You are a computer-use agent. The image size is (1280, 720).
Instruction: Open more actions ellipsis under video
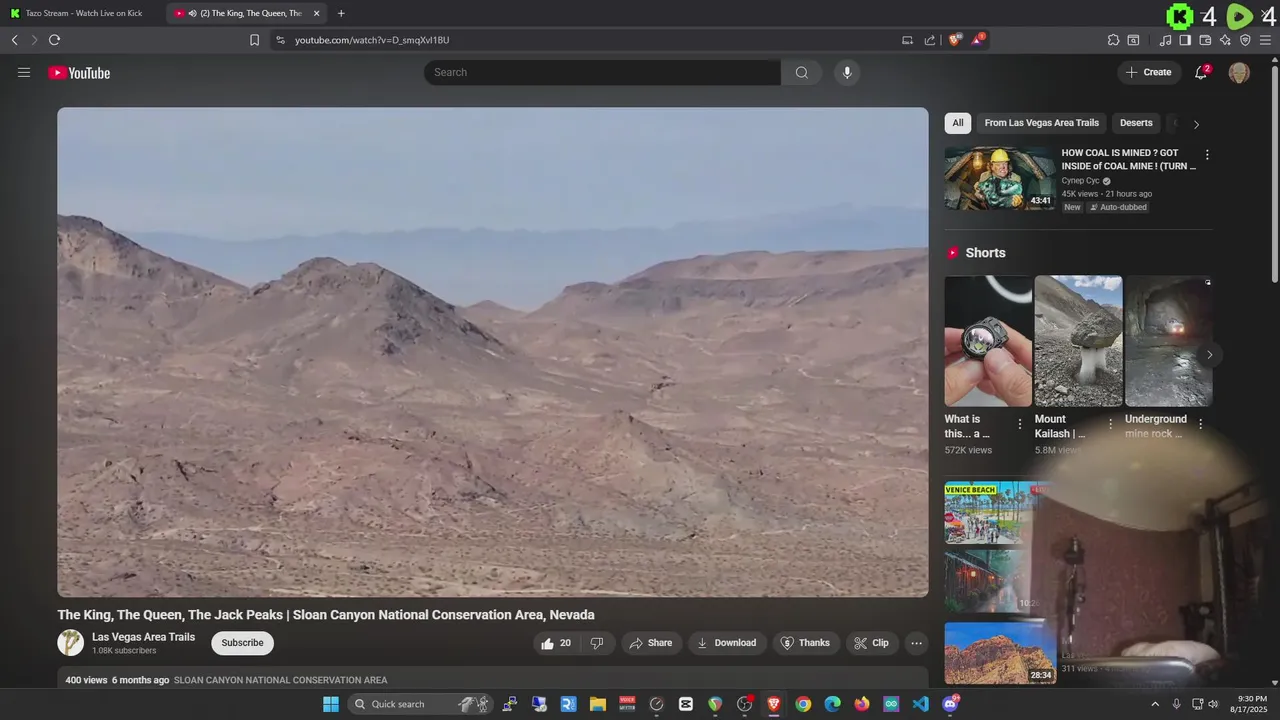pyautogui.click(x=916, y=643)
